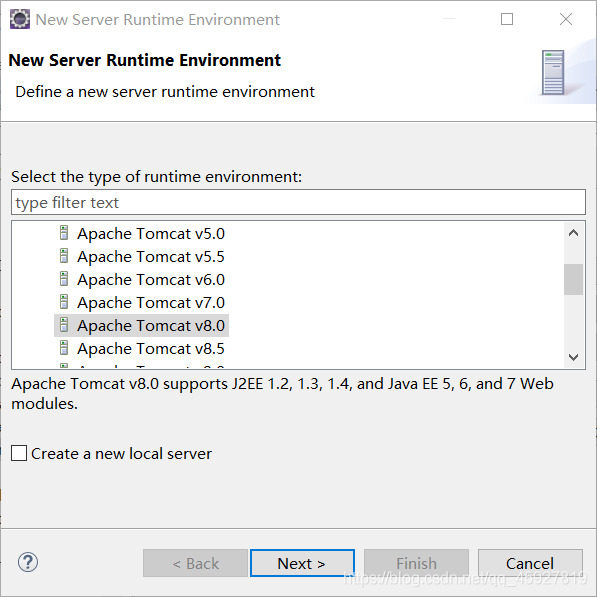
Task: Click the Apache Tomcat v5.0 server icon
Action: click(x=64, y=233)
